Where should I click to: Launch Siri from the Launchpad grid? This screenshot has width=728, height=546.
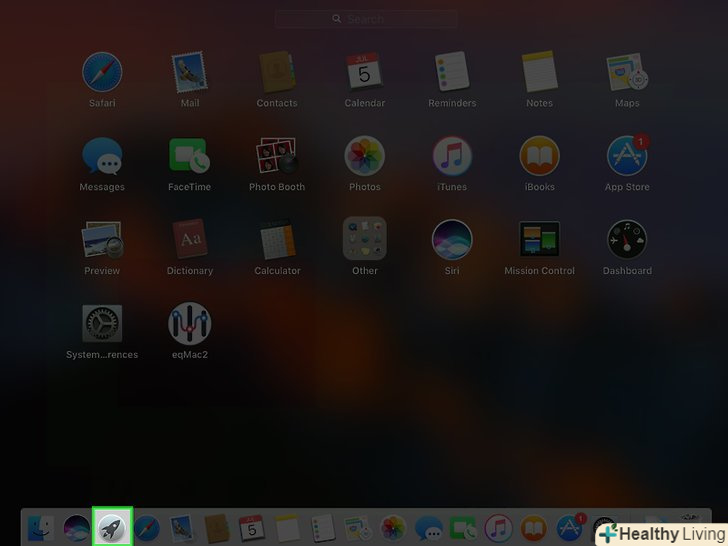(x=452, y=240)
